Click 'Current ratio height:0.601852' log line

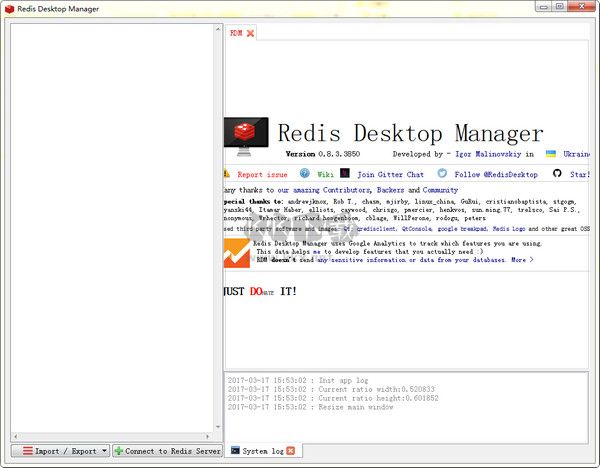tap(333, 398)
